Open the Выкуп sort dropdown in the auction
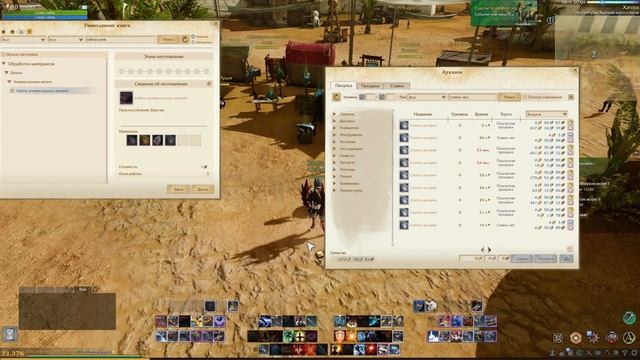Image resolution: width=640 pixels, height=360 pixels. tap(547, 114)
